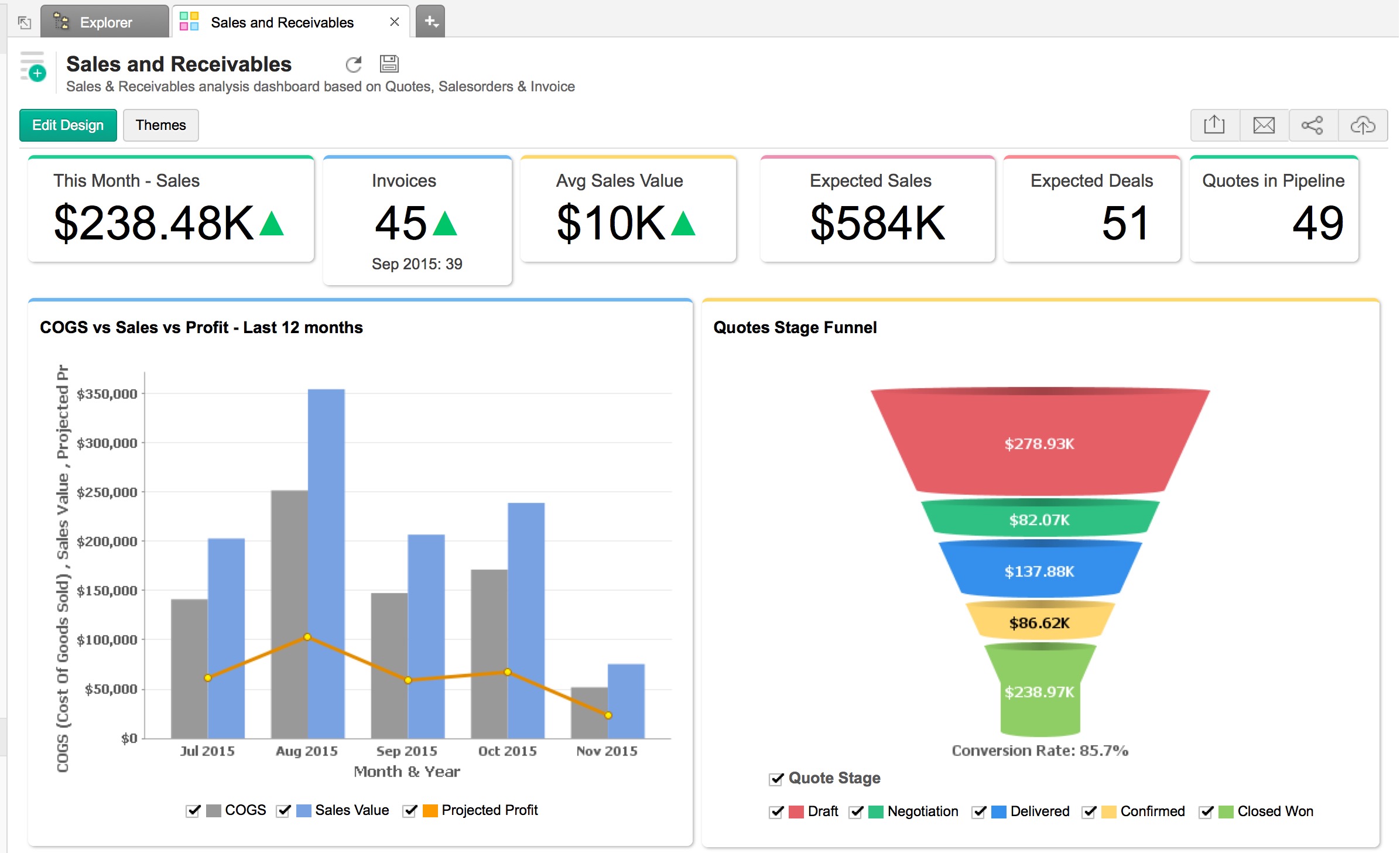Uncheck the COGS legend checkbox
This screenshot has width=1400, height=853.
pos(193,811)
